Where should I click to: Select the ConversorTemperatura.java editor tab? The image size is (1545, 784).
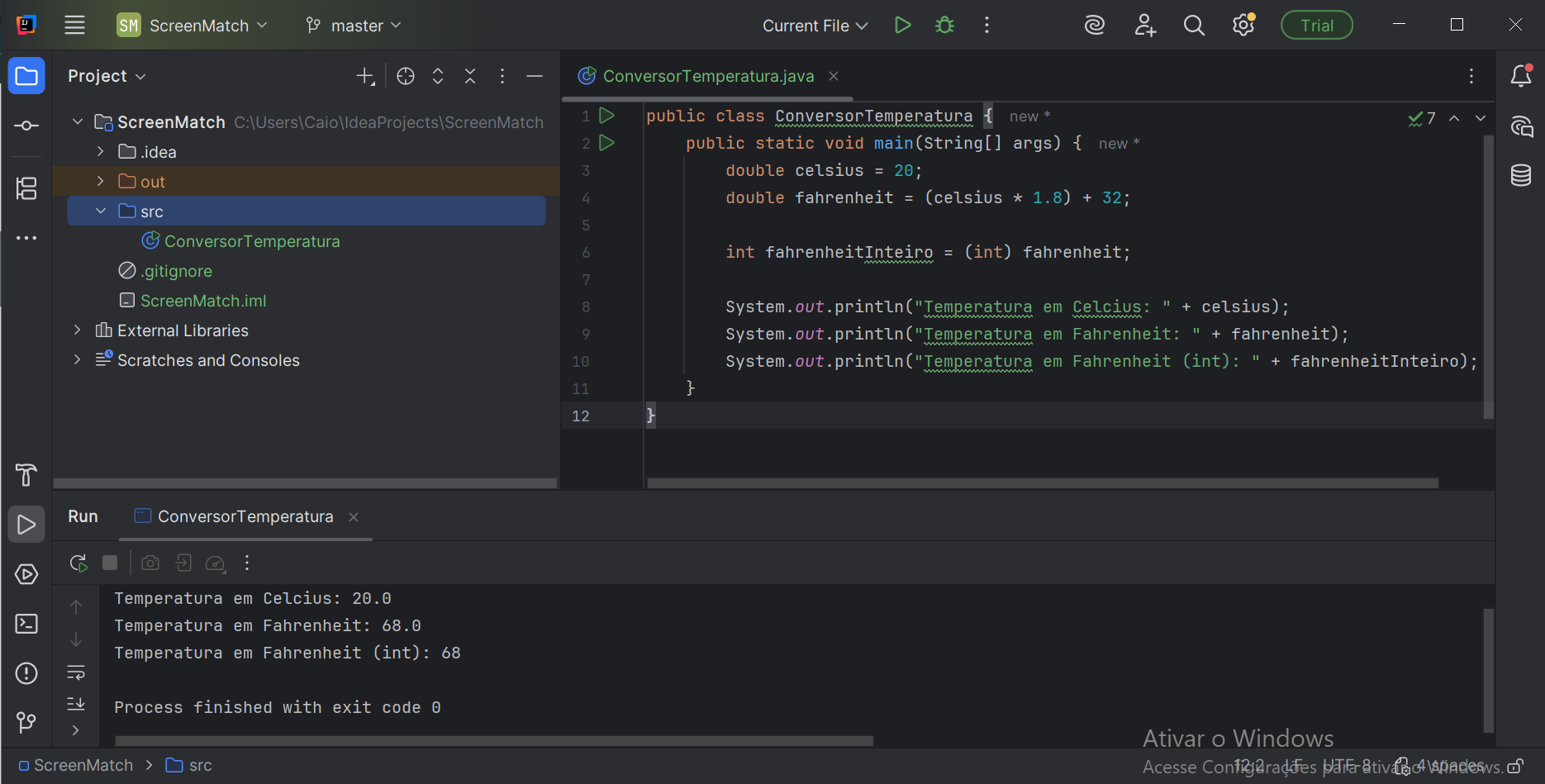coord(707,76)
